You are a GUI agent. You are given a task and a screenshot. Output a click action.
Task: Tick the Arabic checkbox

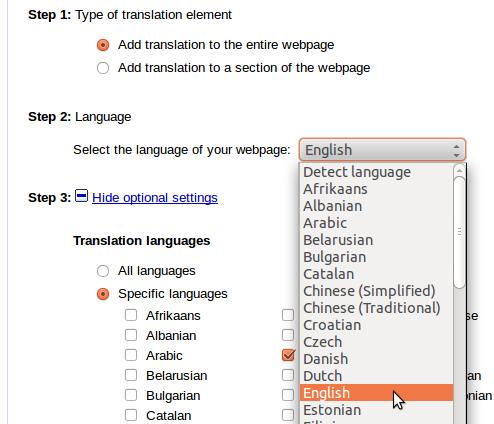click(131, 355)
